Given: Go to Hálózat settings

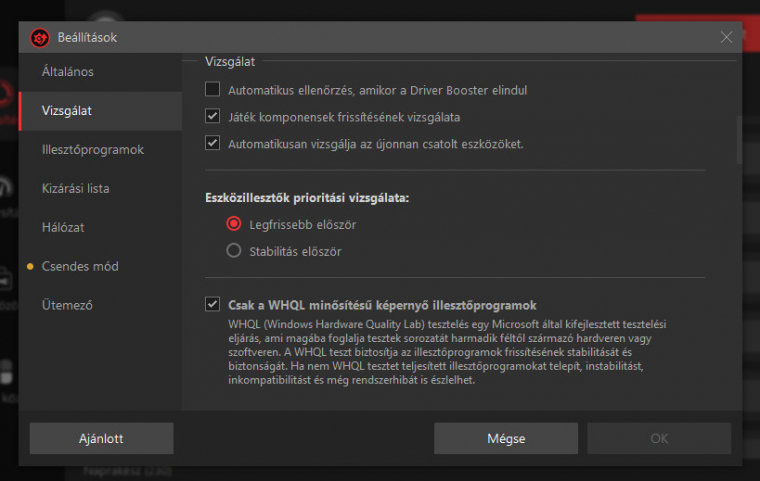Looking at the screenshot, I should click(x=100, y=227).
